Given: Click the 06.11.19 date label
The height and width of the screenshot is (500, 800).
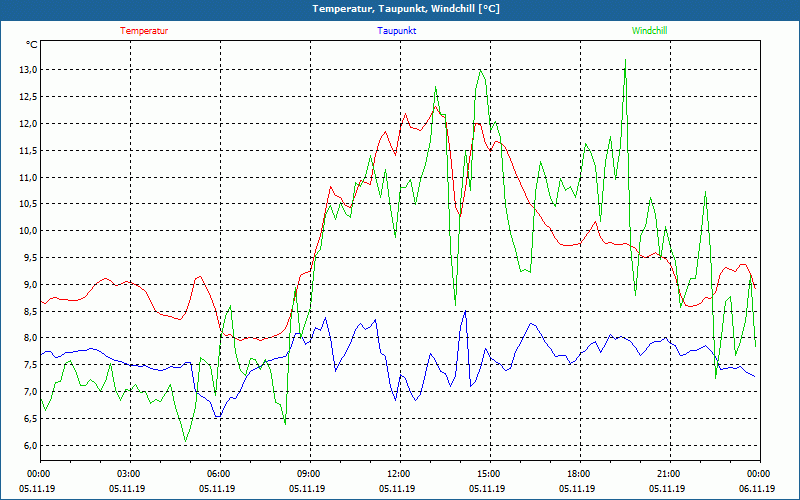Looking at the screenshot, I should tap(758, 489).
